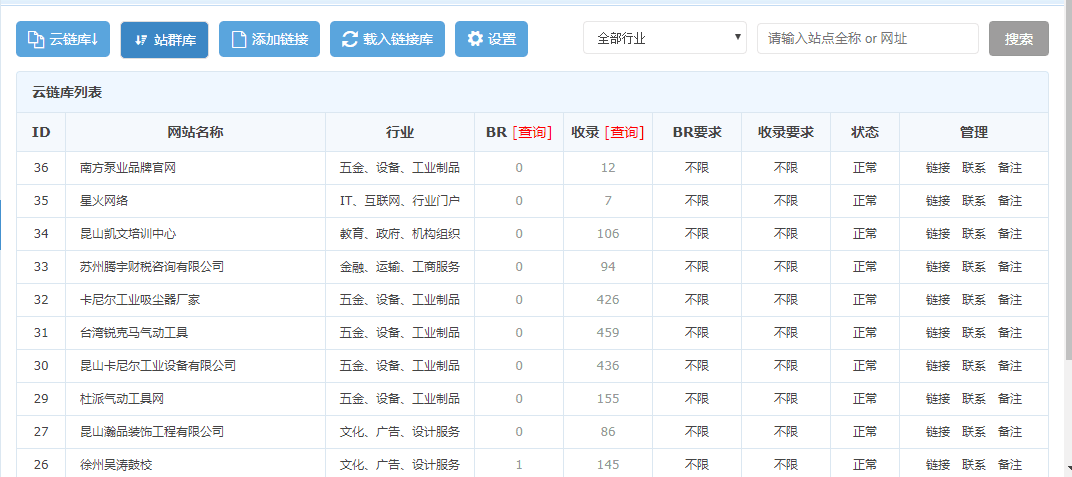Open 备注 for 杜派气动工具网 row
The width and height of the screenshot is (1072, 477).
tap(1010, 399)
